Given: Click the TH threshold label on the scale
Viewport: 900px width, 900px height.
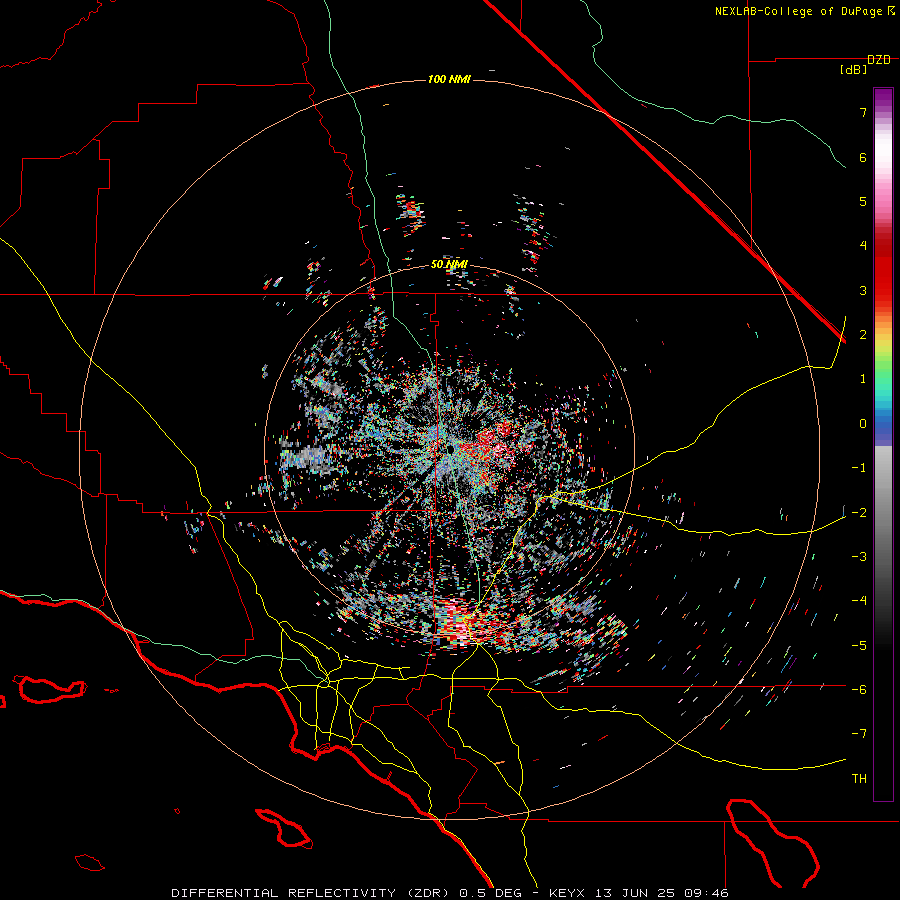Looking at the screenshot, I should click(x=859, y=779).
